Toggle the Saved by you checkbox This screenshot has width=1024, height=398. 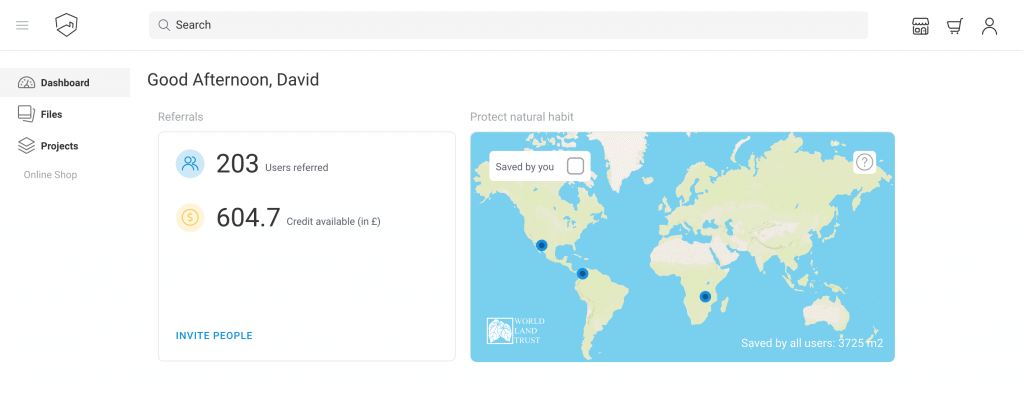pyautogui.click(x=575, y=166)
